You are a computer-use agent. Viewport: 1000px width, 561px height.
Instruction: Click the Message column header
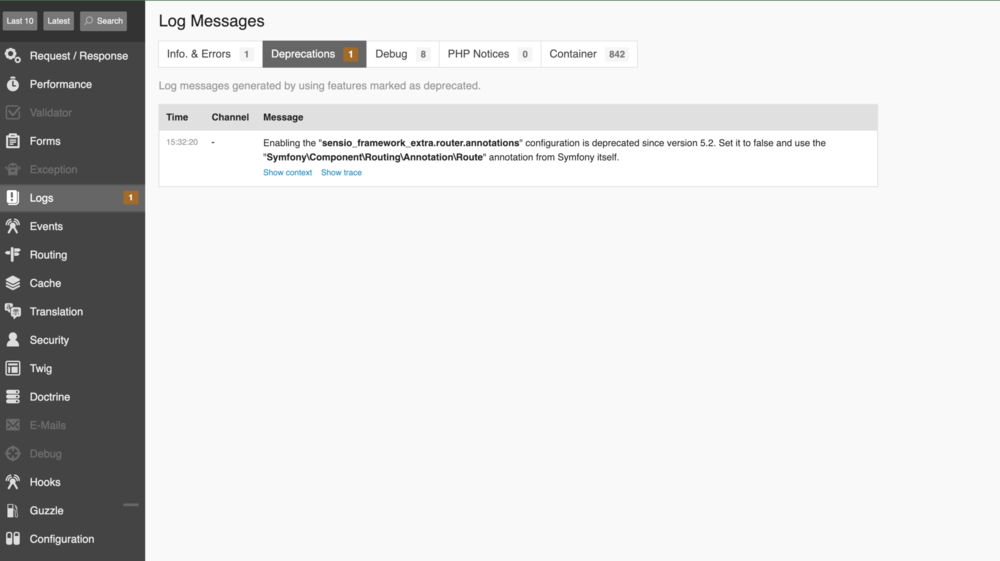283,117
